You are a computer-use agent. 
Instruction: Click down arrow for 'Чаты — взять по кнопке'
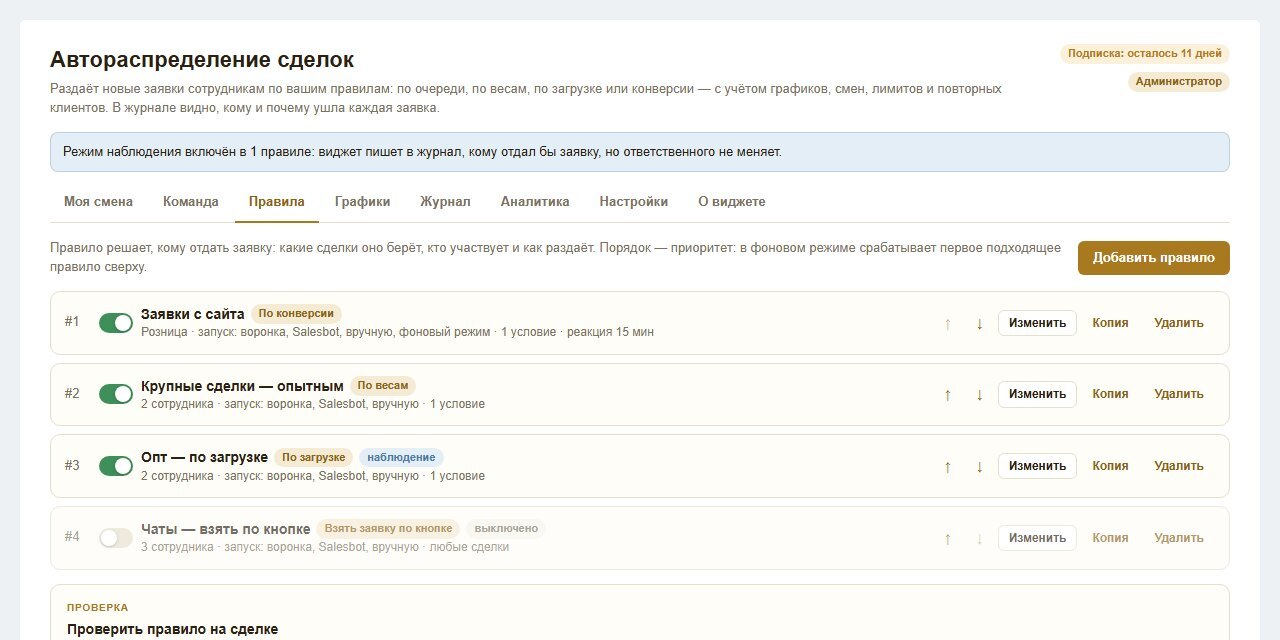point(979,538)
